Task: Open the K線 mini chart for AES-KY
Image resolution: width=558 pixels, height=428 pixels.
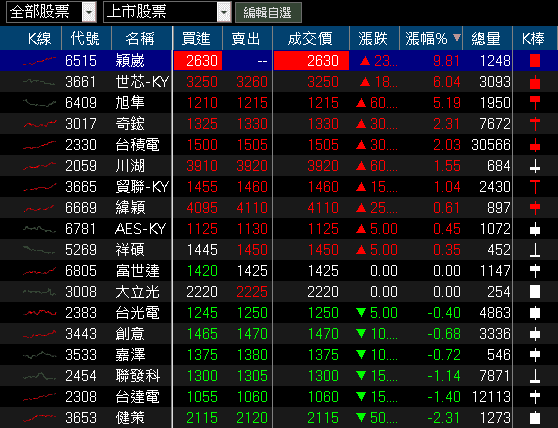Action: tap(39, 229)
